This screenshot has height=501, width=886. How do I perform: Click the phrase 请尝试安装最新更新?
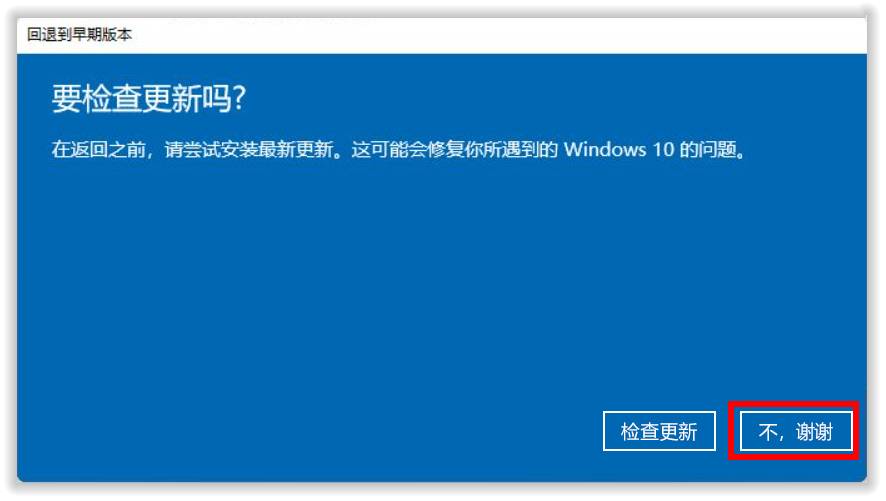pyautogui.click(x=249, y=150)
